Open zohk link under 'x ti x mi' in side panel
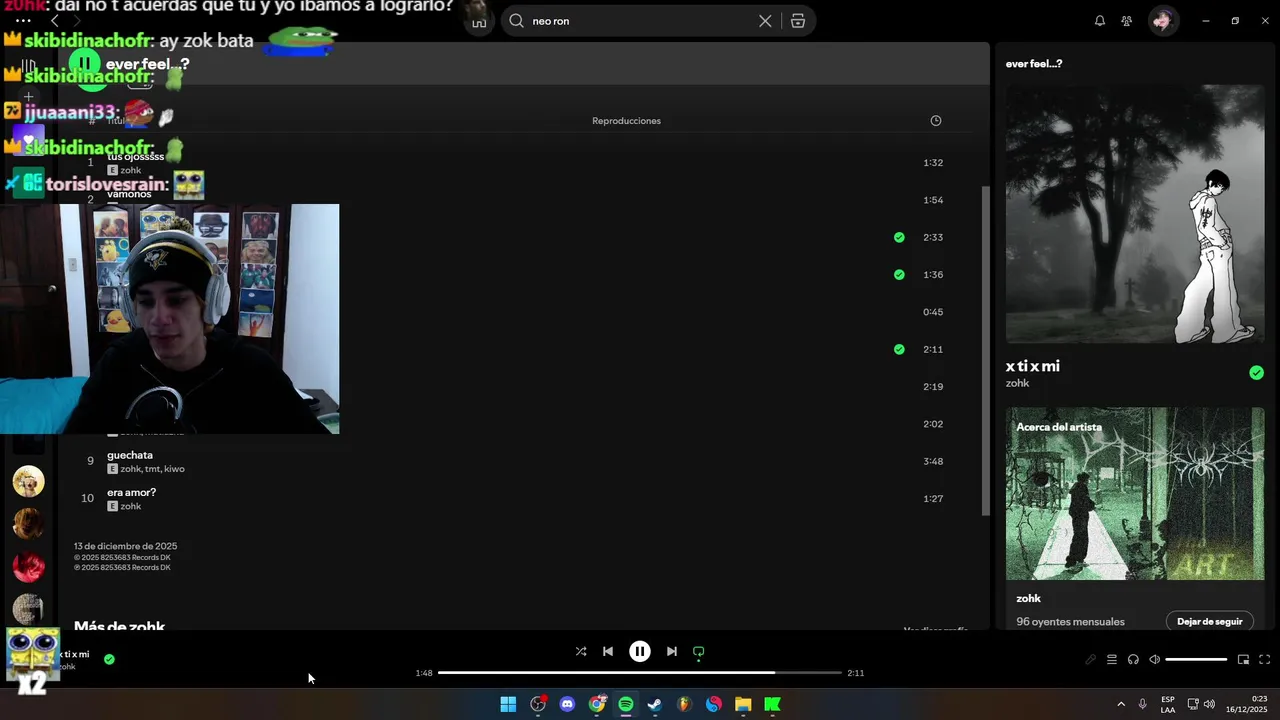The image size is (1280, 720). click(x=1017, y=383)
